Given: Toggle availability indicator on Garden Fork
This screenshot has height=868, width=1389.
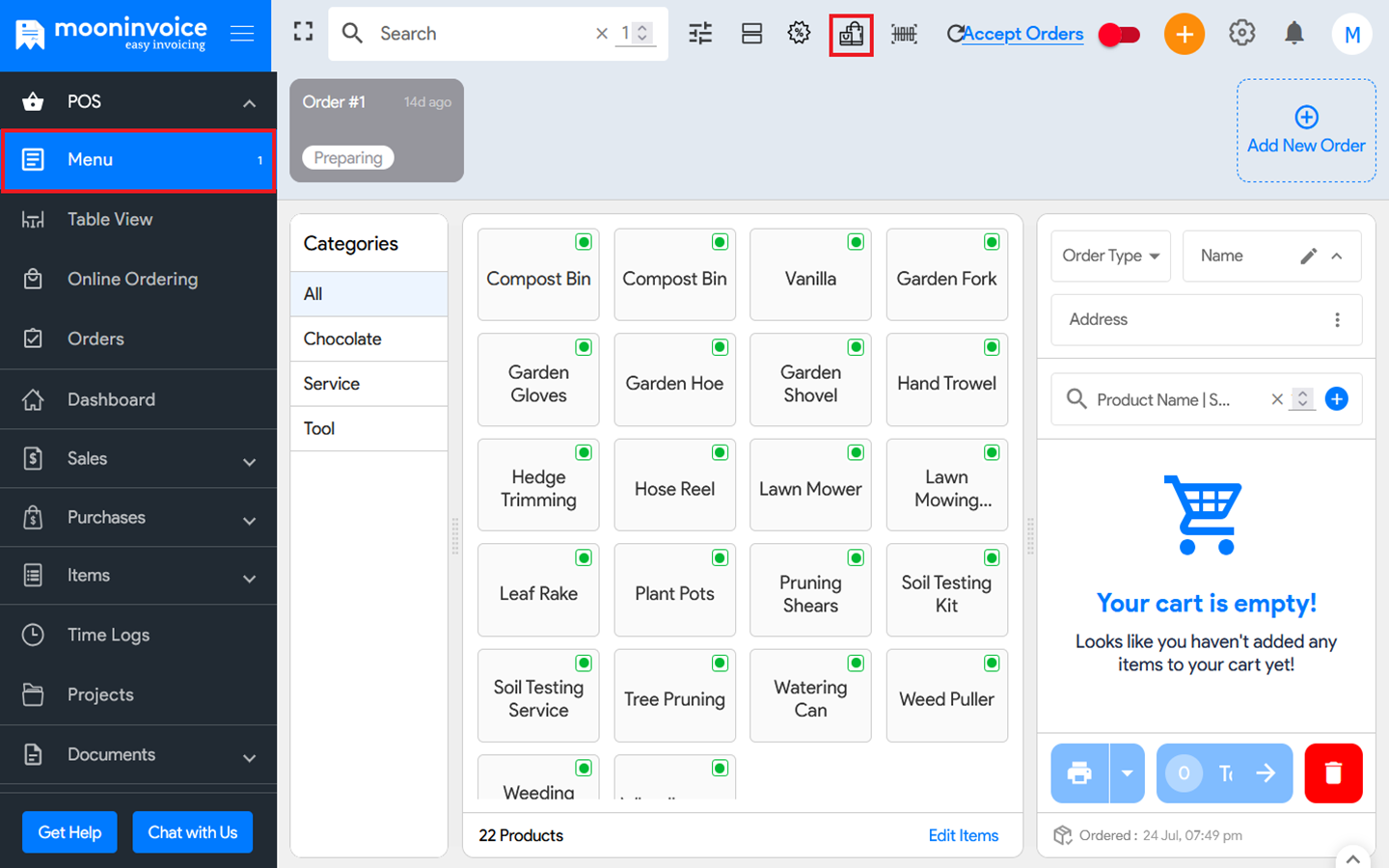Looking at the screenshot, I should click(992, 242).
